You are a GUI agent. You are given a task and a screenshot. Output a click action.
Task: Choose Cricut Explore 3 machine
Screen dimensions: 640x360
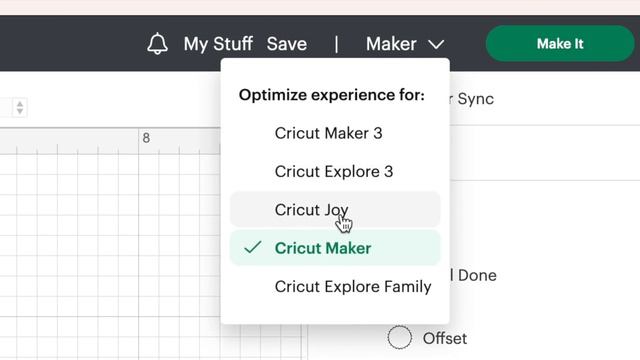pyautogui.click(x=335, y=171)
